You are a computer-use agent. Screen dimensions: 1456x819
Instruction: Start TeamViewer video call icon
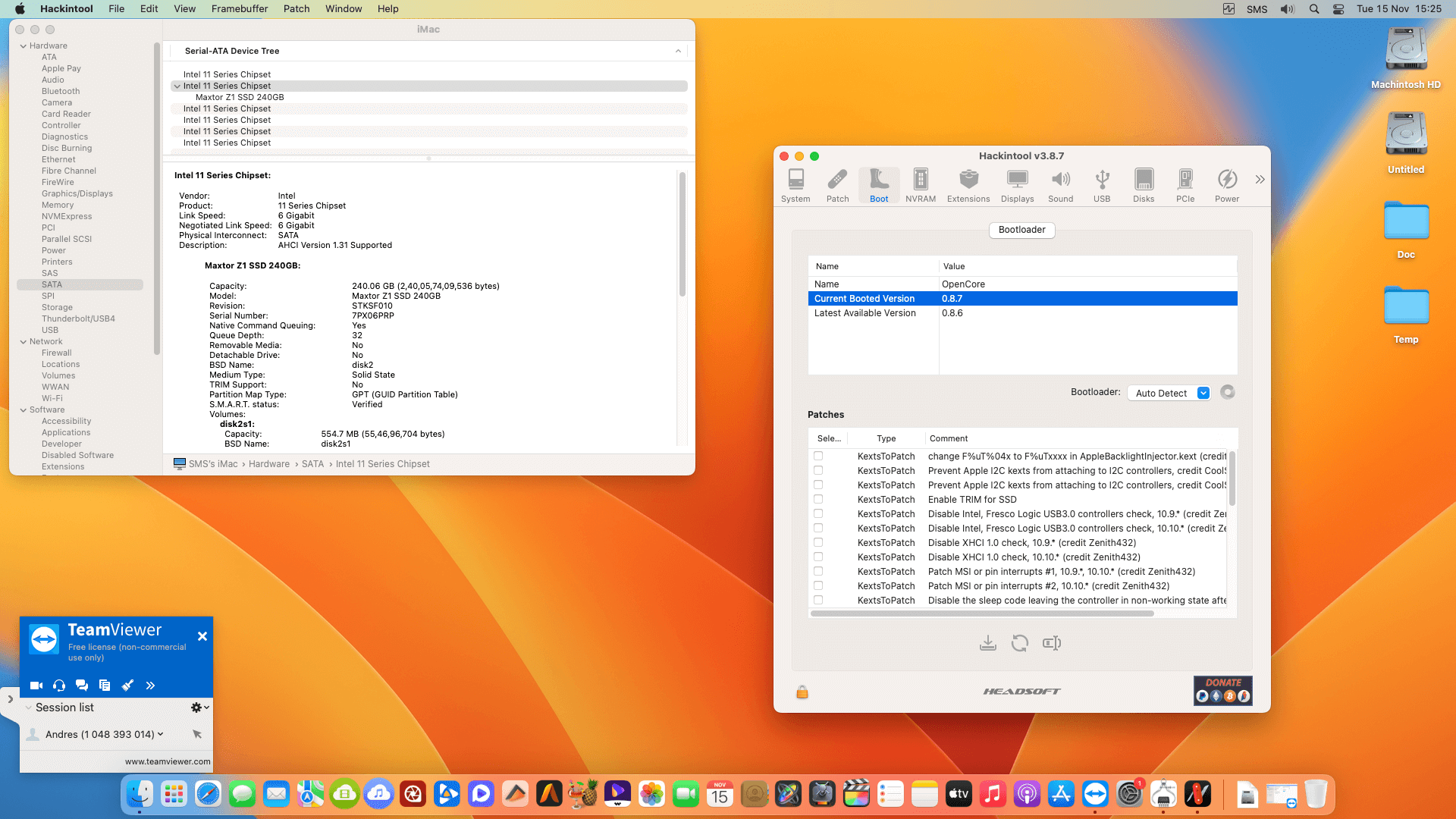tap(36, 686)
